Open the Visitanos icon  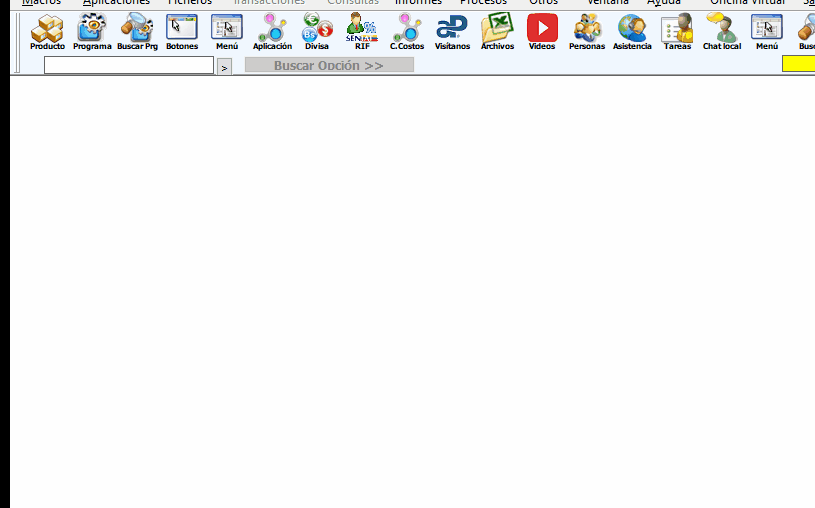452,32
